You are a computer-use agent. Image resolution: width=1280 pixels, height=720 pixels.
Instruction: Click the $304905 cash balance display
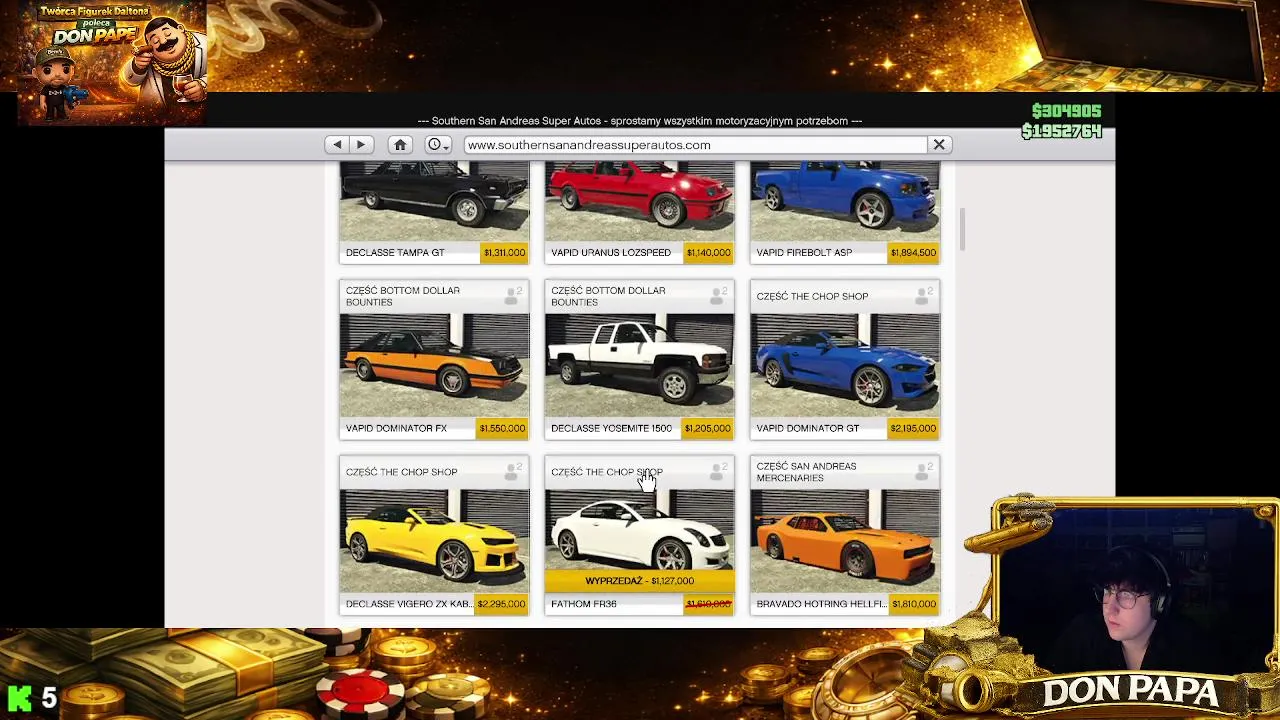click(x=1066, y=111)
